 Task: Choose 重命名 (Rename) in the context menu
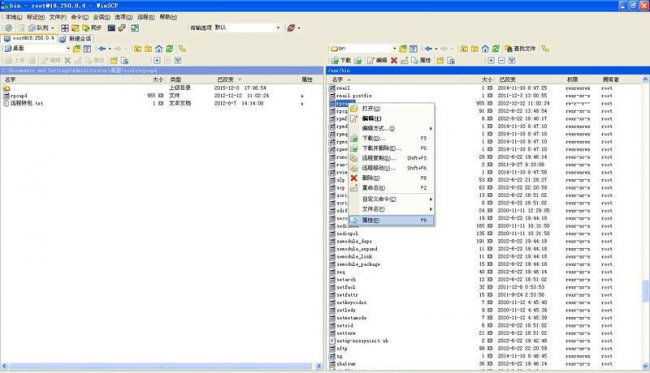392,188
